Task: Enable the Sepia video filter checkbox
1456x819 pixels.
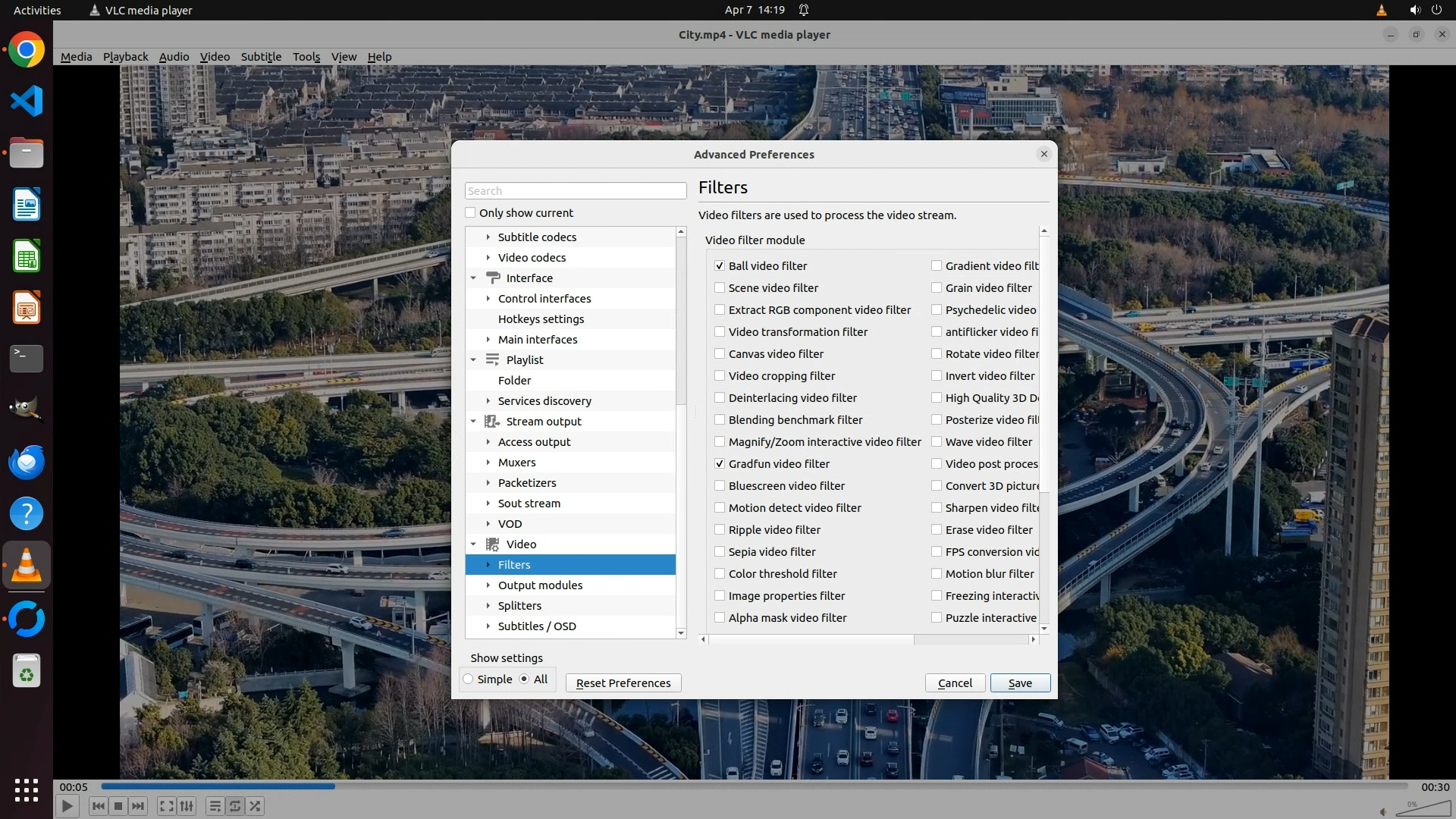Action: [720, 552]
